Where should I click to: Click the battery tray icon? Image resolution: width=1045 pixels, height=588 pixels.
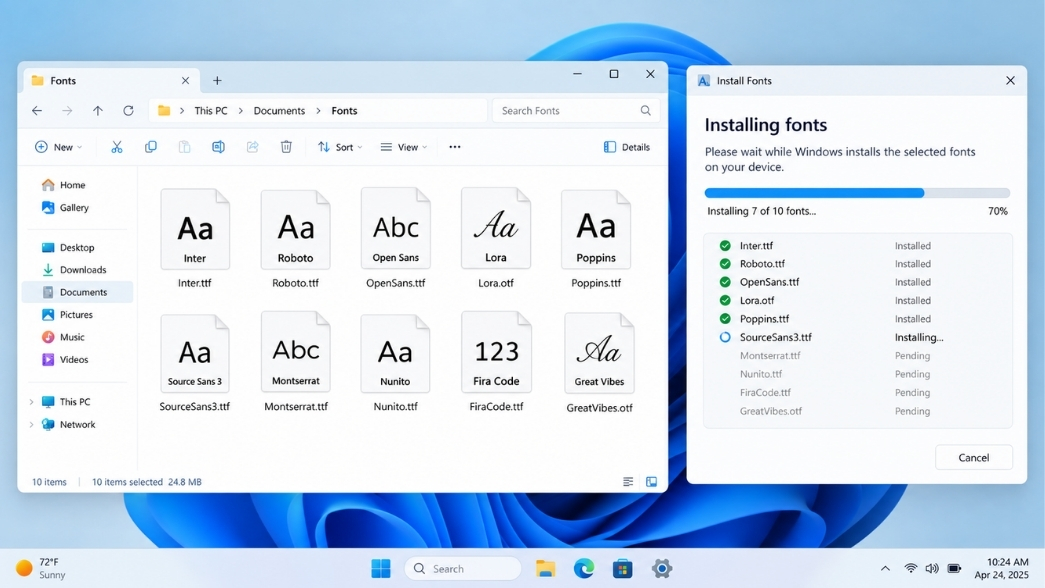pyautogui.click(x=954, y=569)
